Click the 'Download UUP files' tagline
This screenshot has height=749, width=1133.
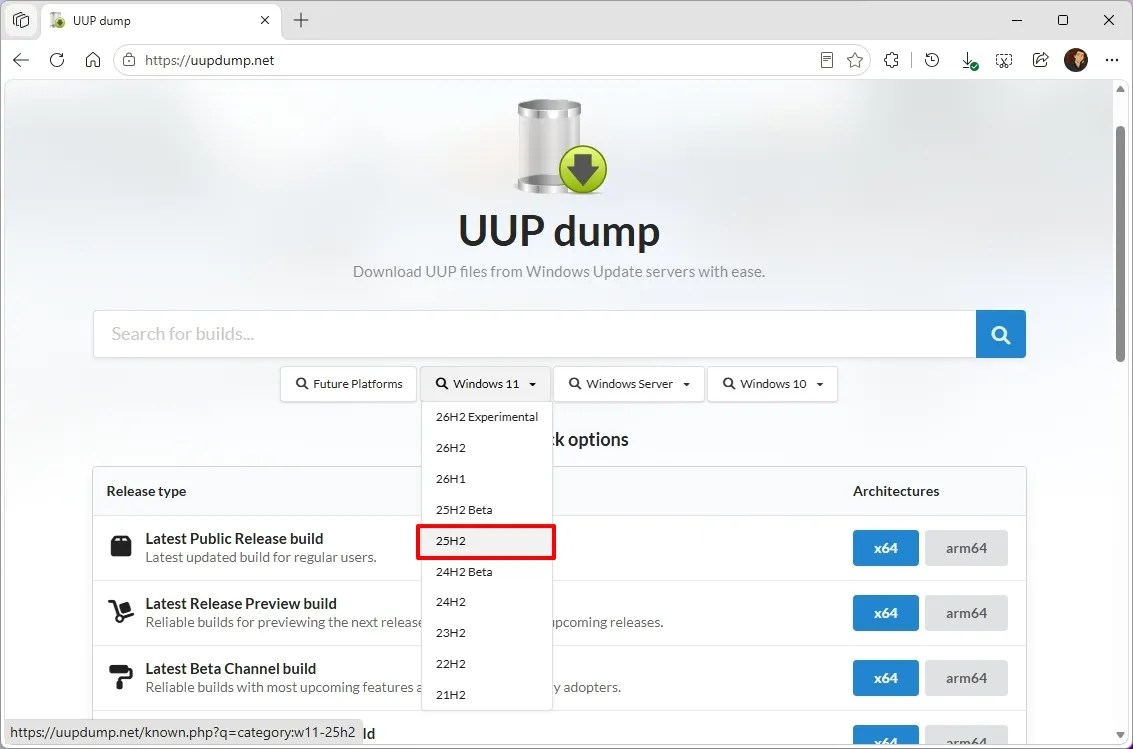click(559, 272)
